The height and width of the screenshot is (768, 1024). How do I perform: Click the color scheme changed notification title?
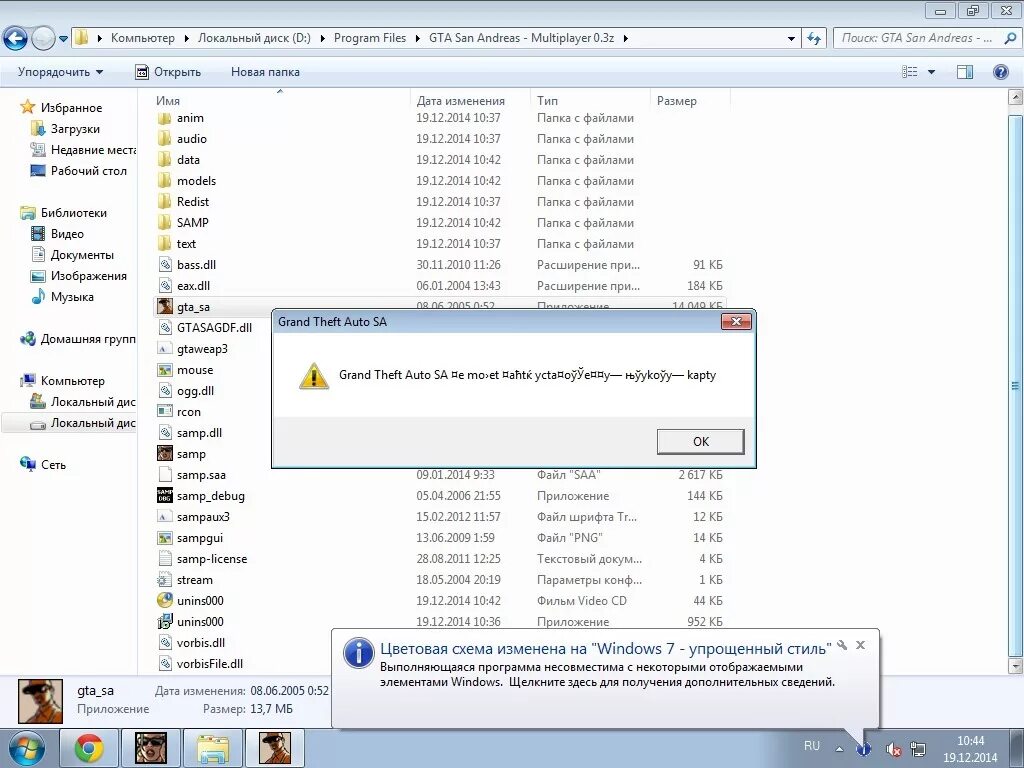605,648
